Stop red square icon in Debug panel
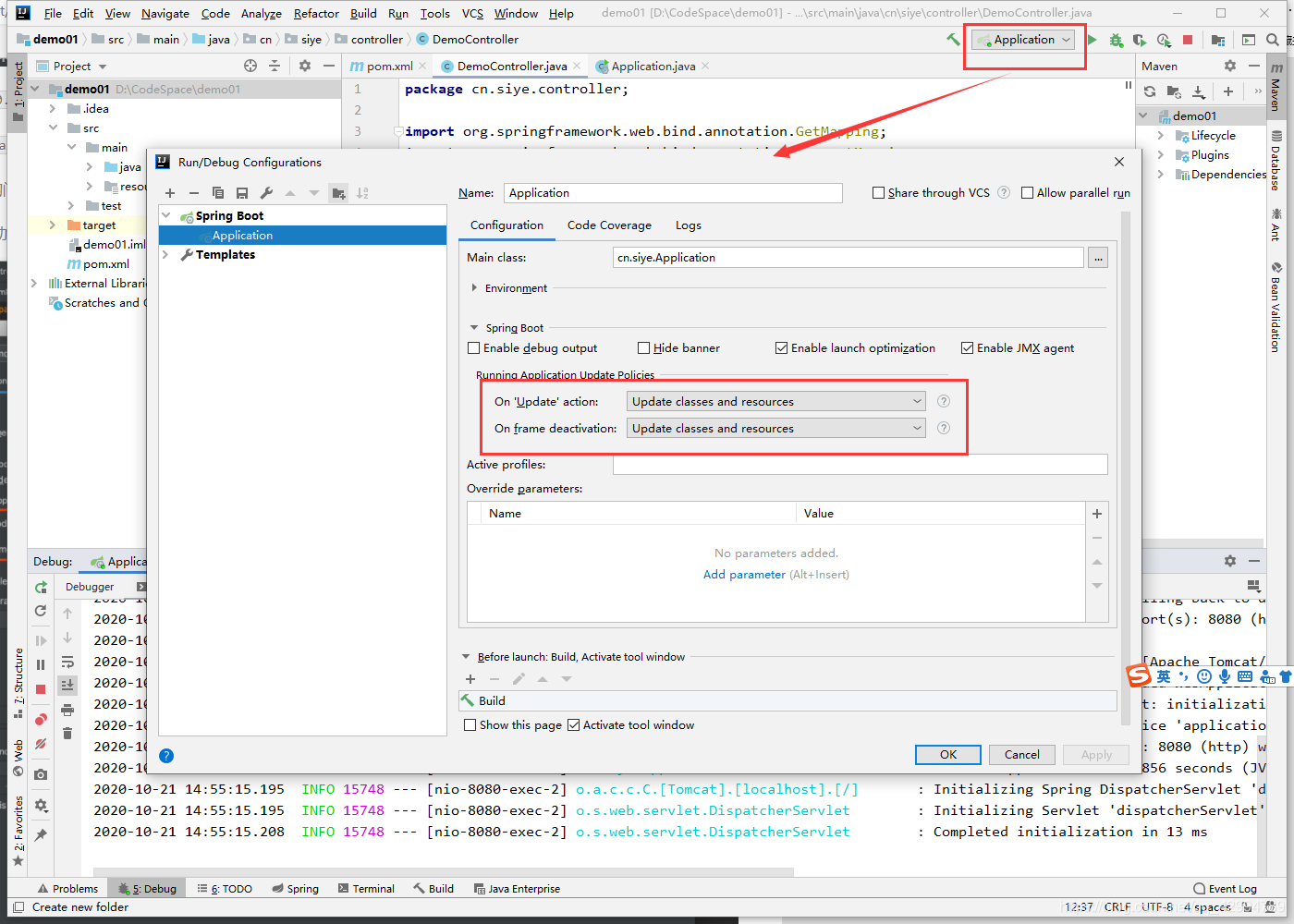The image size is (1294, 924). (x=41, y=689)
